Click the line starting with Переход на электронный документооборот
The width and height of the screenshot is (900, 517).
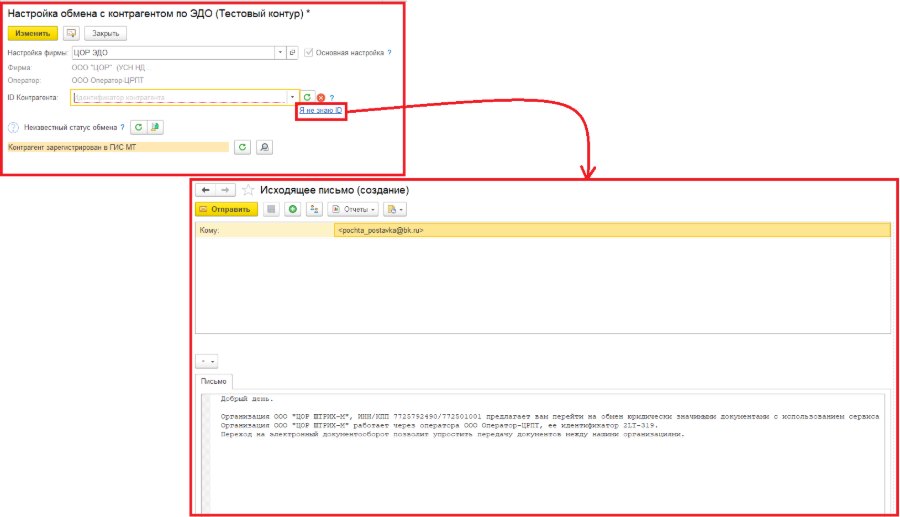click(452, 434)
